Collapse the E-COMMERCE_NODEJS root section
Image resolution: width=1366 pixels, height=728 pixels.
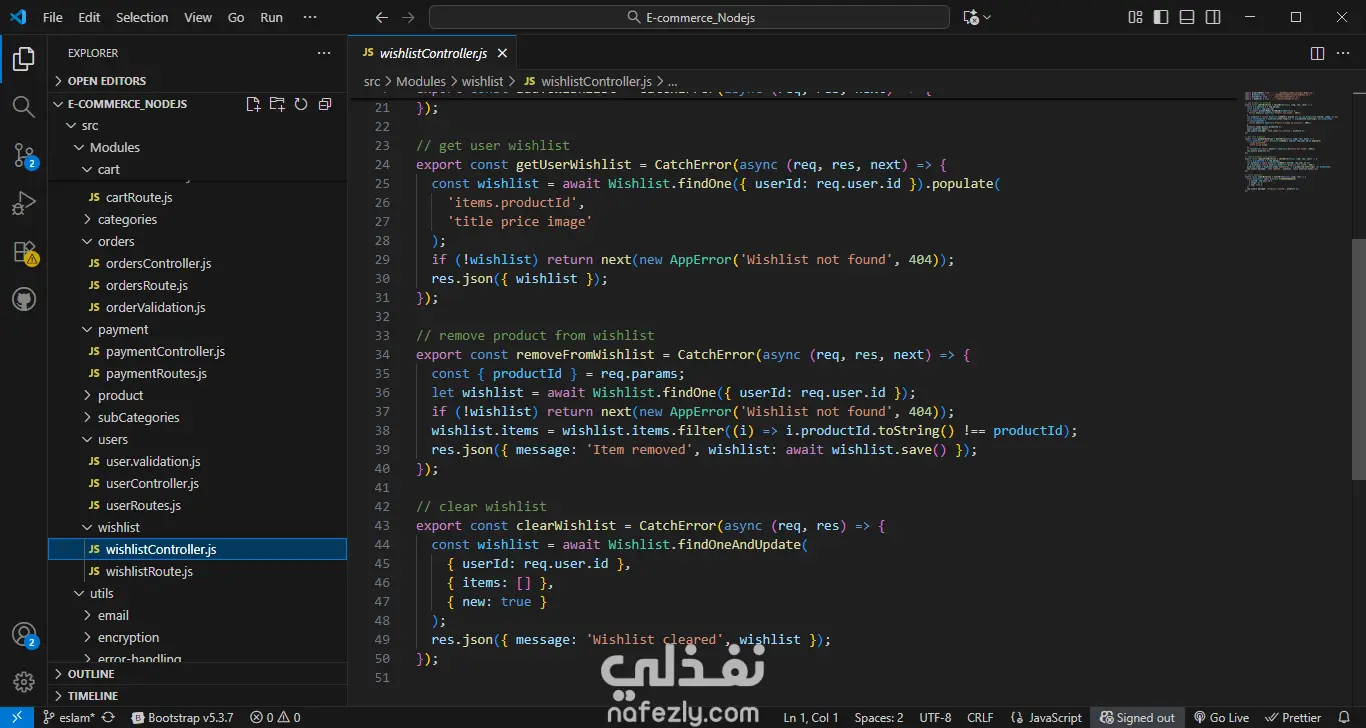click(127, 104)
